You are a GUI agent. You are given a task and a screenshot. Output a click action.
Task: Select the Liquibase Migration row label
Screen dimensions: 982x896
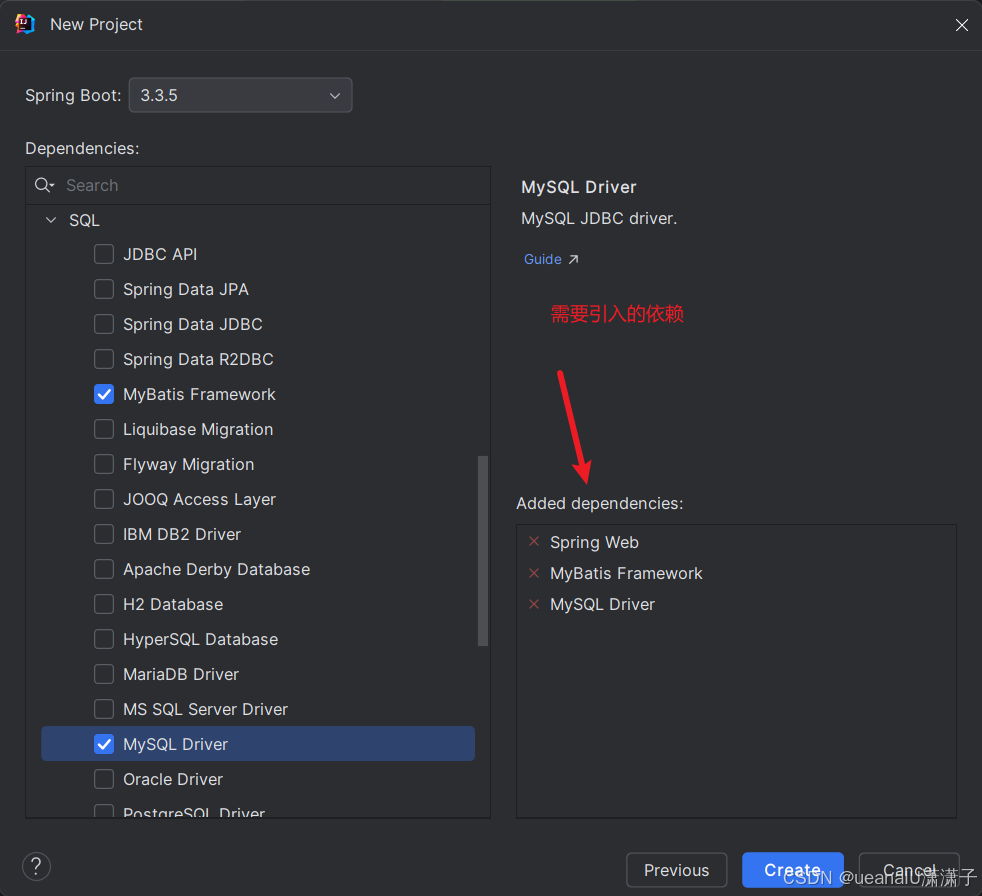pyautogui.click(x=198, y=430)
